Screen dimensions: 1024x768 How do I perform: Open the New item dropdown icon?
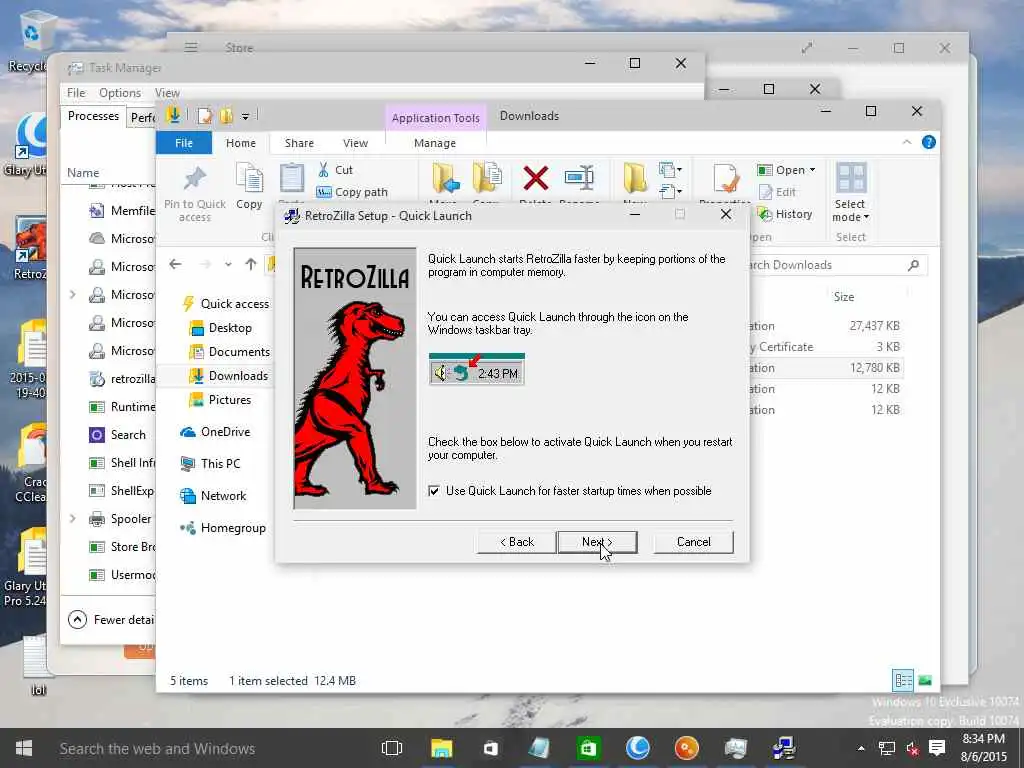[669, 170]
